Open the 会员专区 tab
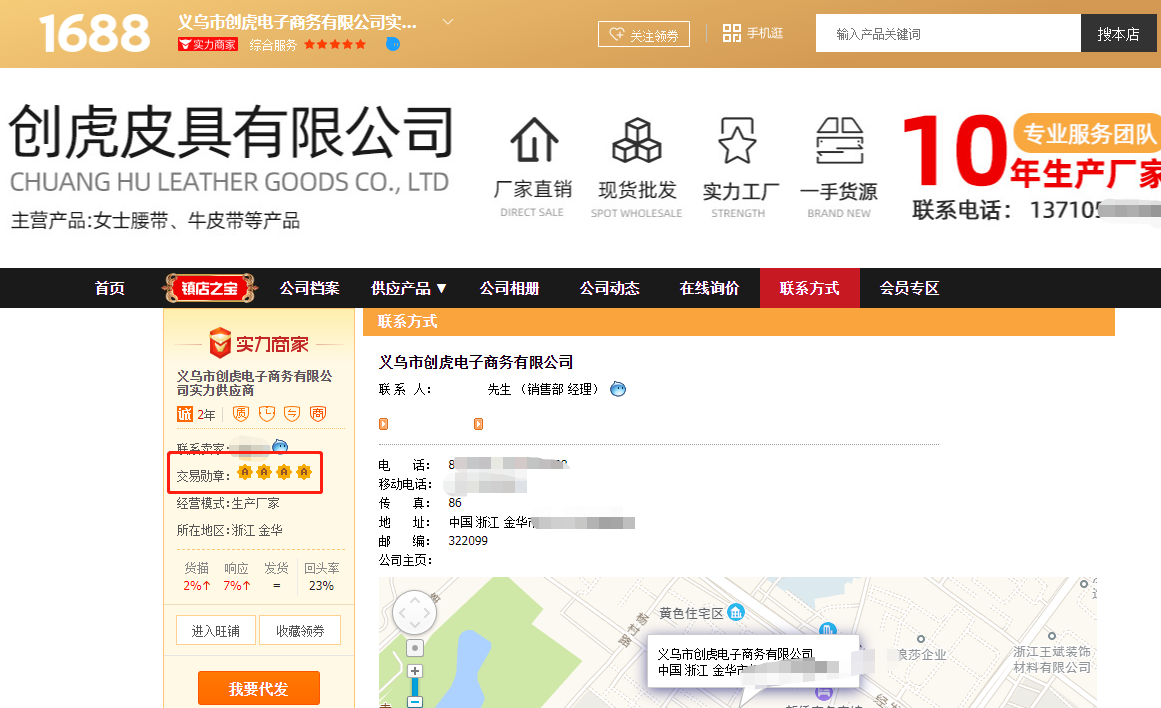Image resolution: width=1161 pixels, height=708 pixels. [909, 288]
